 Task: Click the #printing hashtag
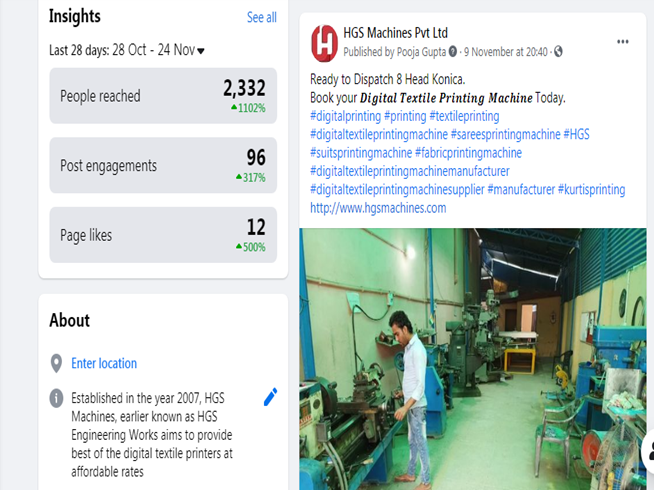coord(405,116)
